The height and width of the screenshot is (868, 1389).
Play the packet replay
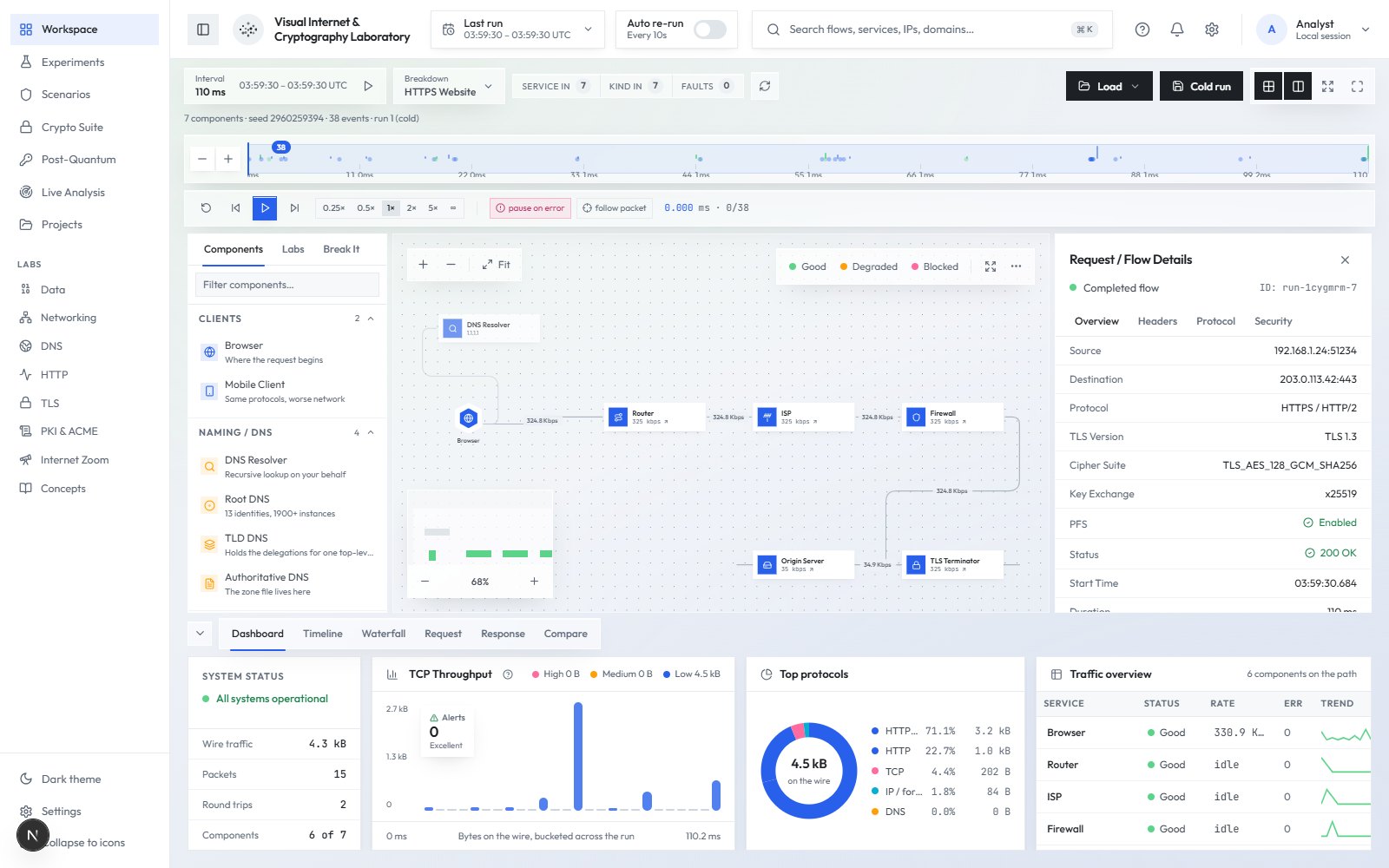pos(265,208)
